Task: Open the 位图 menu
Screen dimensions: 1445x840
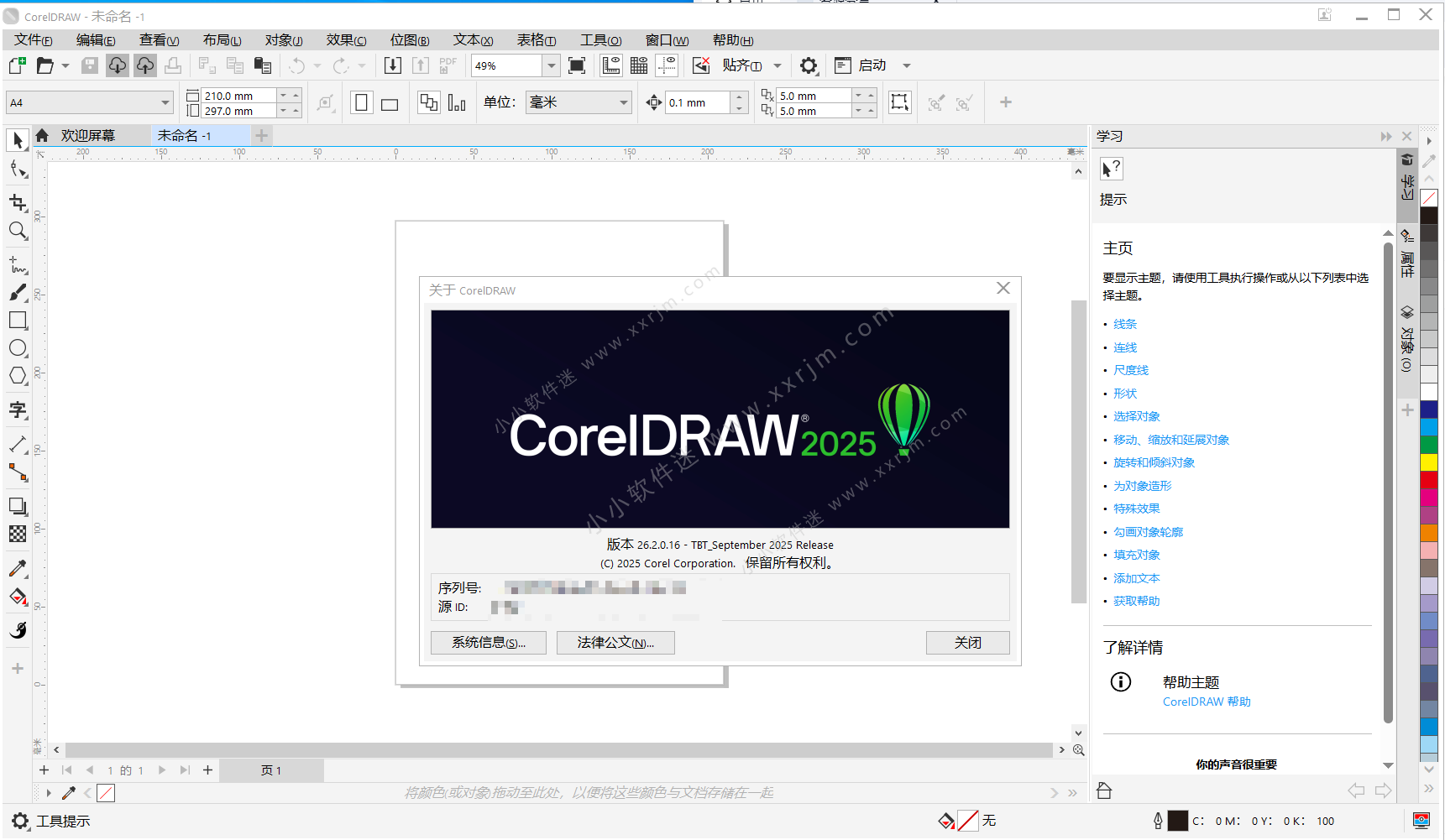Action: point(410,40)
